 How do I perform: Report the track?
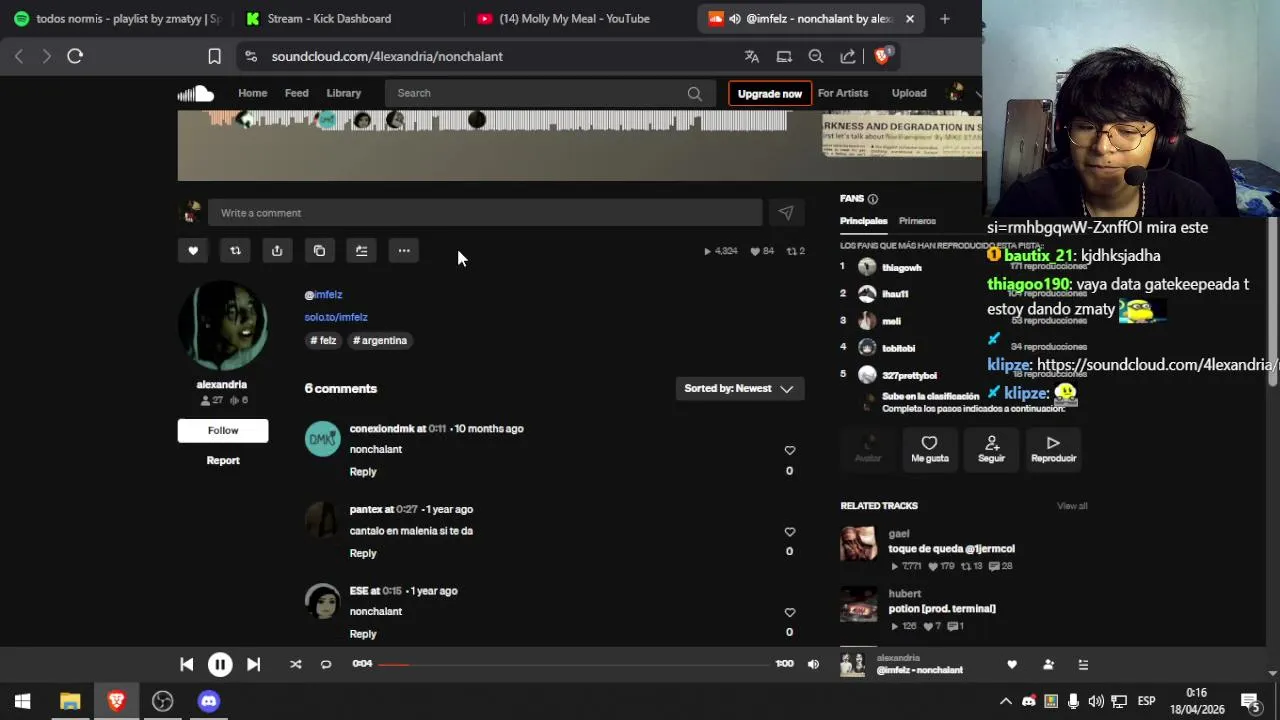(x=223, y=460)
